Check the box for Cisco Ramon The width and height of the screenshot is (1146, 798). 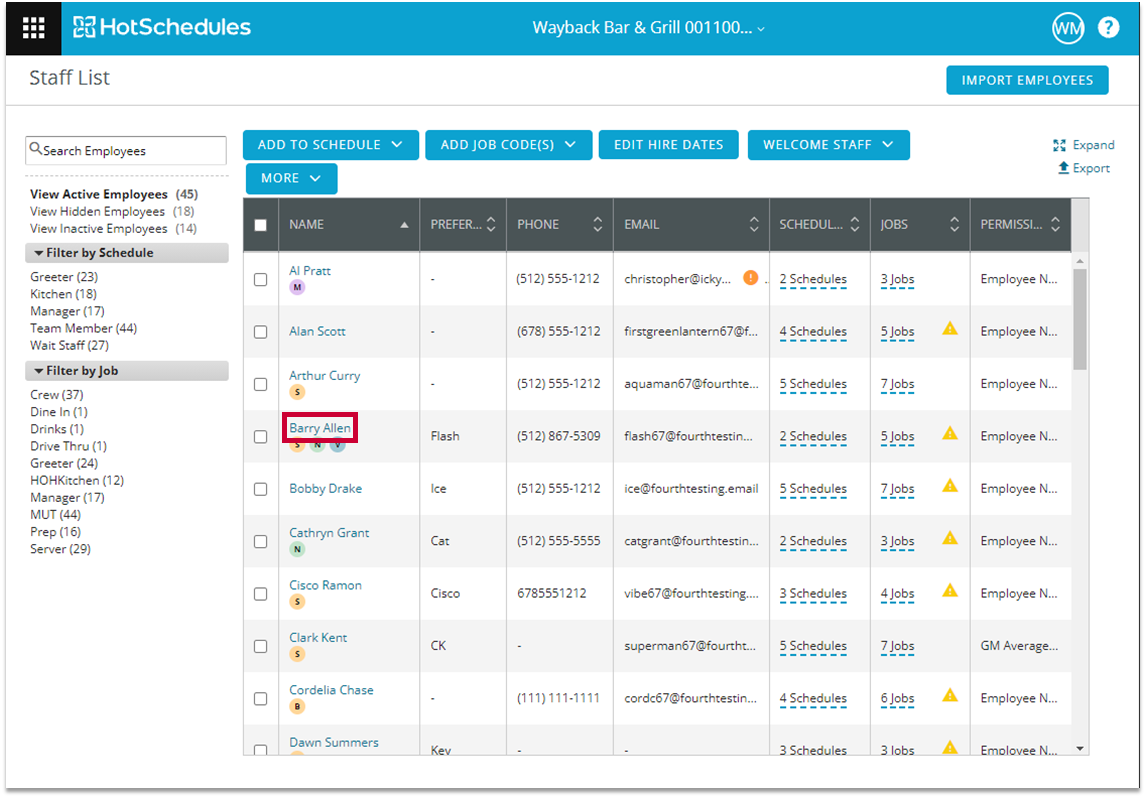[260, 594]
